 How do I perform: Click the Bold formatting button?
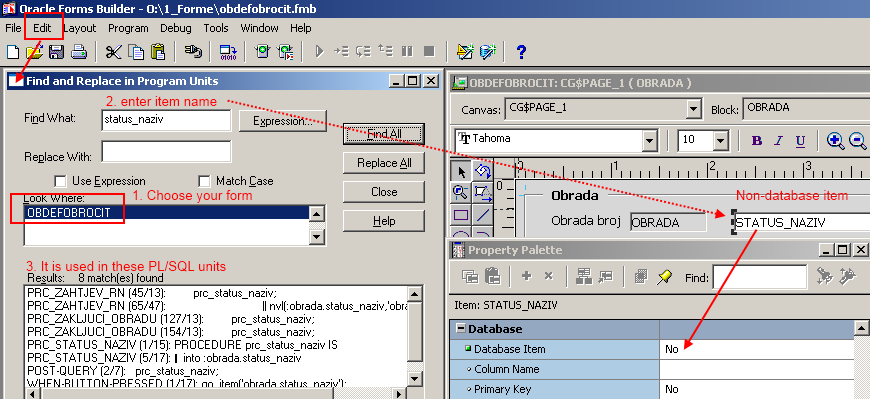757,140
